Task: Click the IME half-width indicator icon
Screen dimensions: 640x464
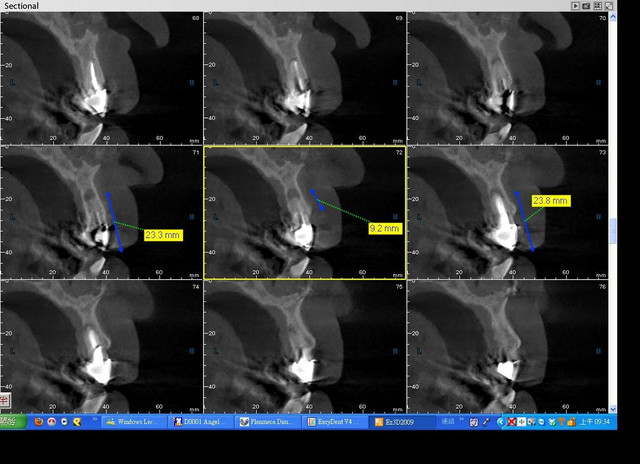Action: pyautogui.click(x=4, y=400)
